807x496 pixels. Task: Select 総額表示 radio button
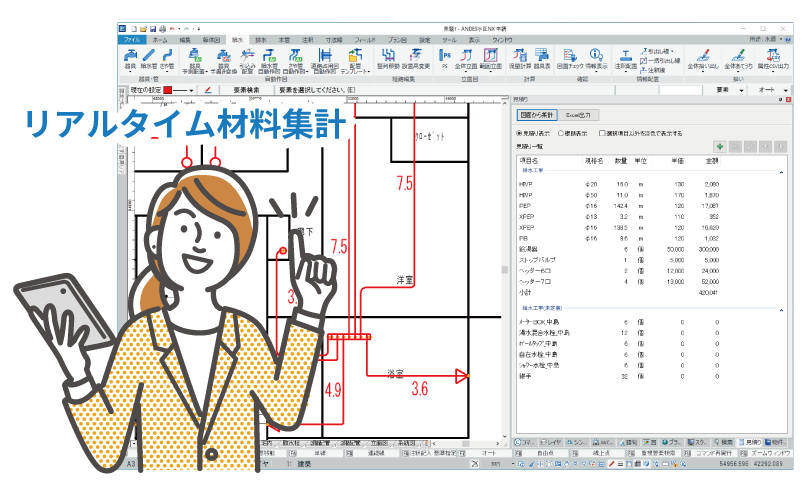[x=573, y=133]
